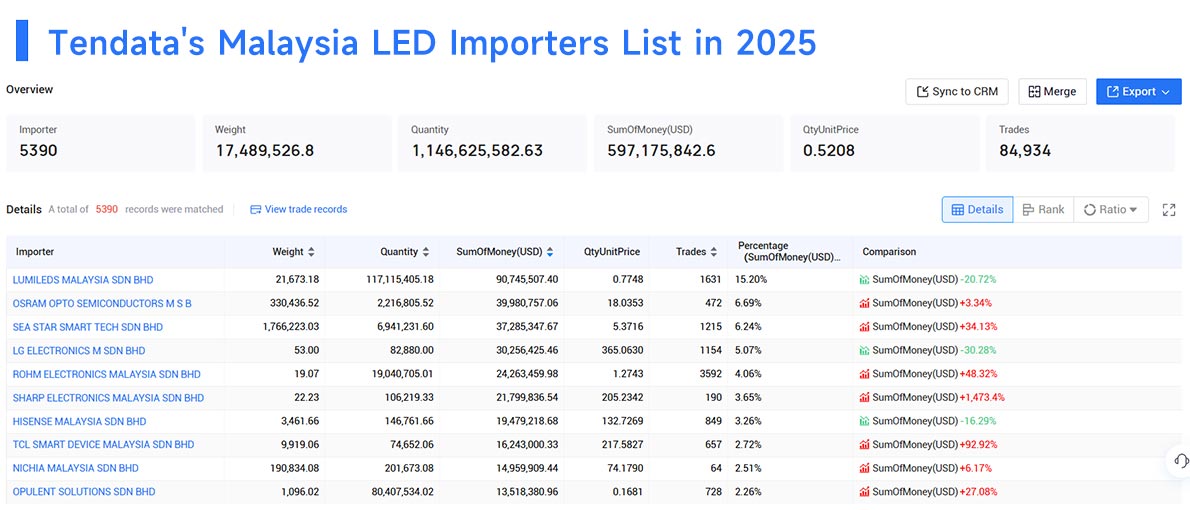1190x510 pixels.
Task: Sort table by Trades column arrows
Action: (714, 251)
